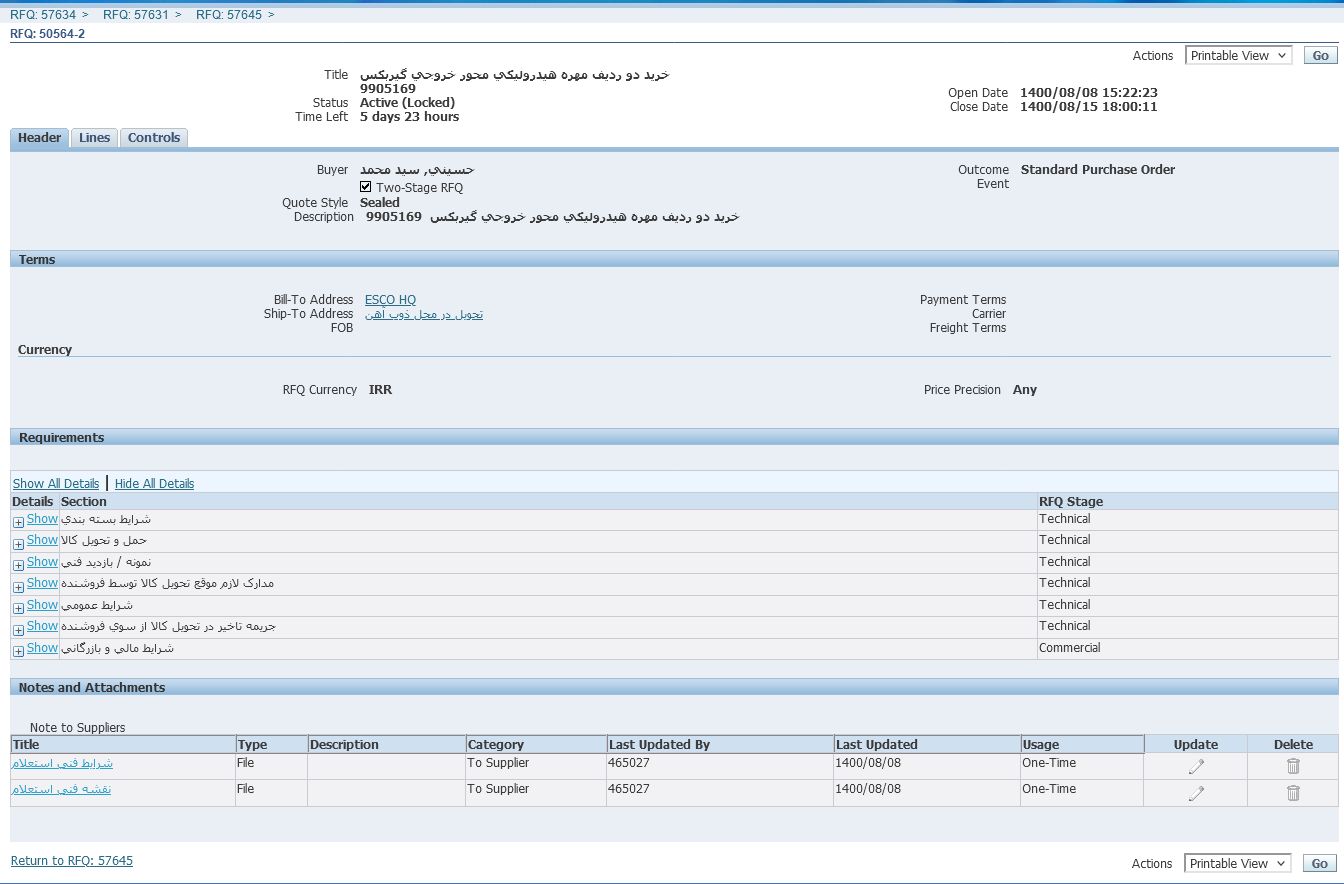
Task: Click the Status value Active (Locked)
Action: (x=407, y=103)
